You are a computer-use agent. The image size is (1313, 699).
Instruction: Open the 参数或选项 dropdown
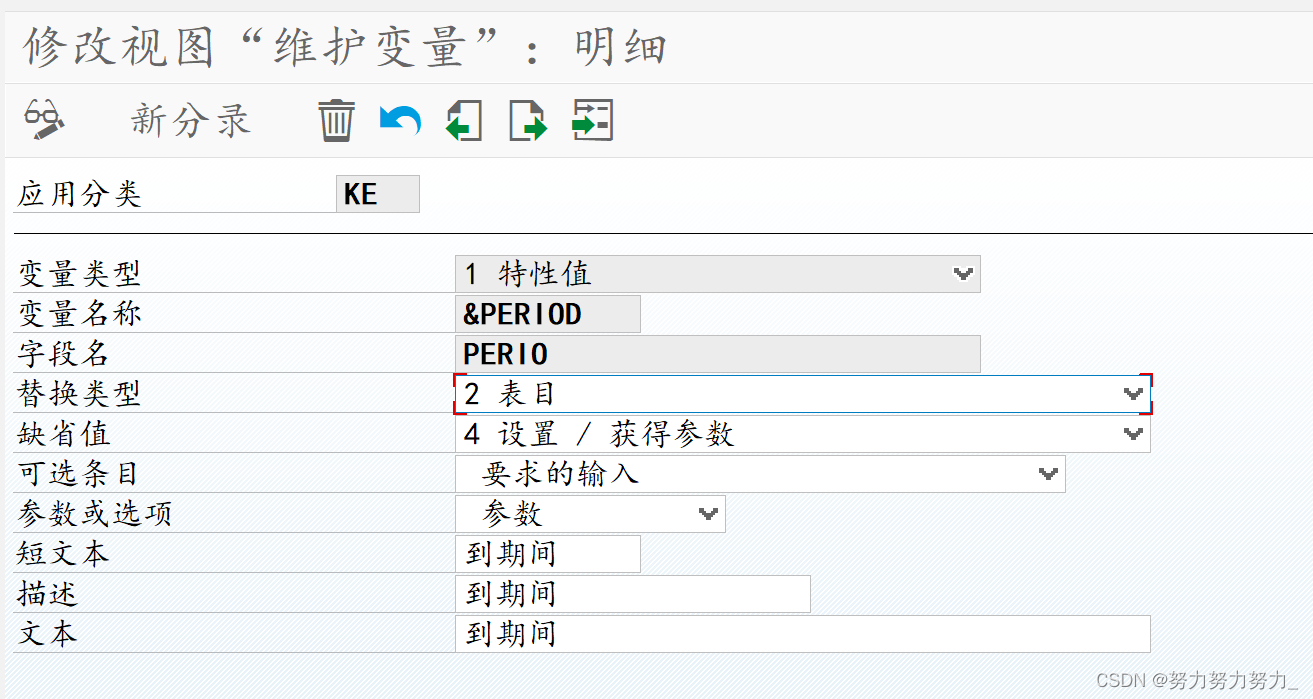pos(707,513)
